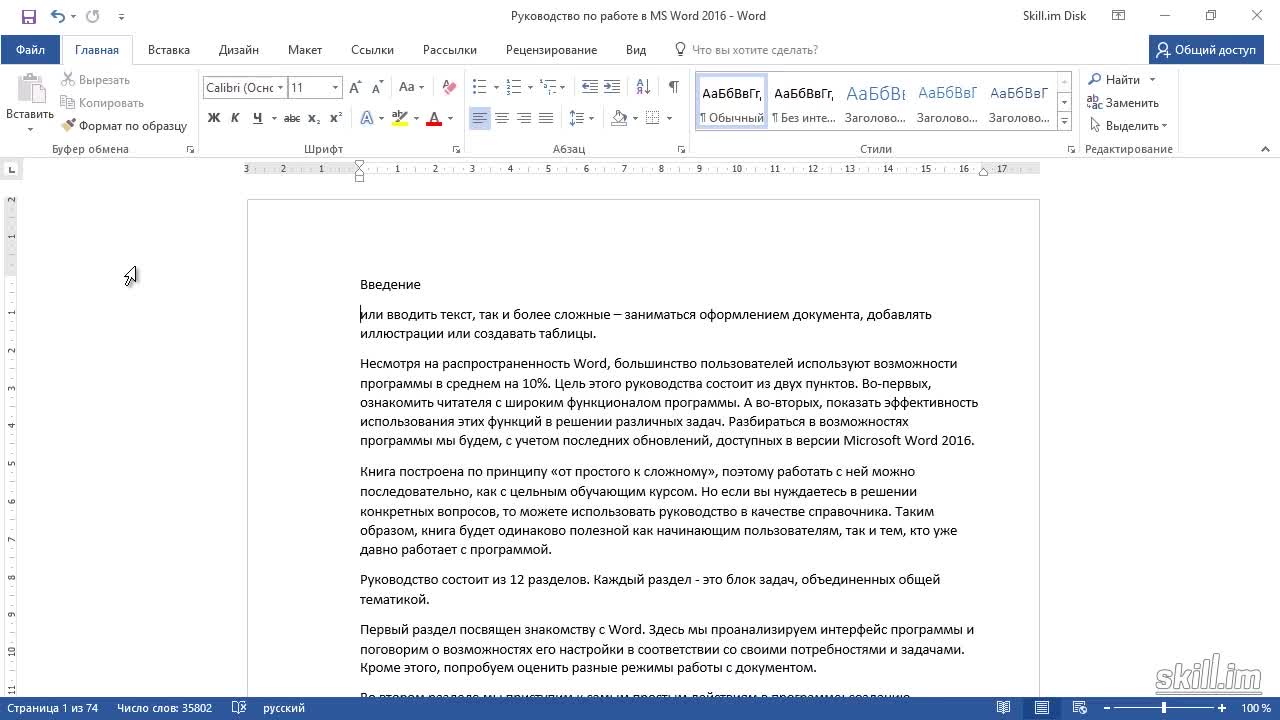This screenshot has width=1280, height=720.
Task: Click the Share (Общий доступ) button
Action: tap(1206, 50)
